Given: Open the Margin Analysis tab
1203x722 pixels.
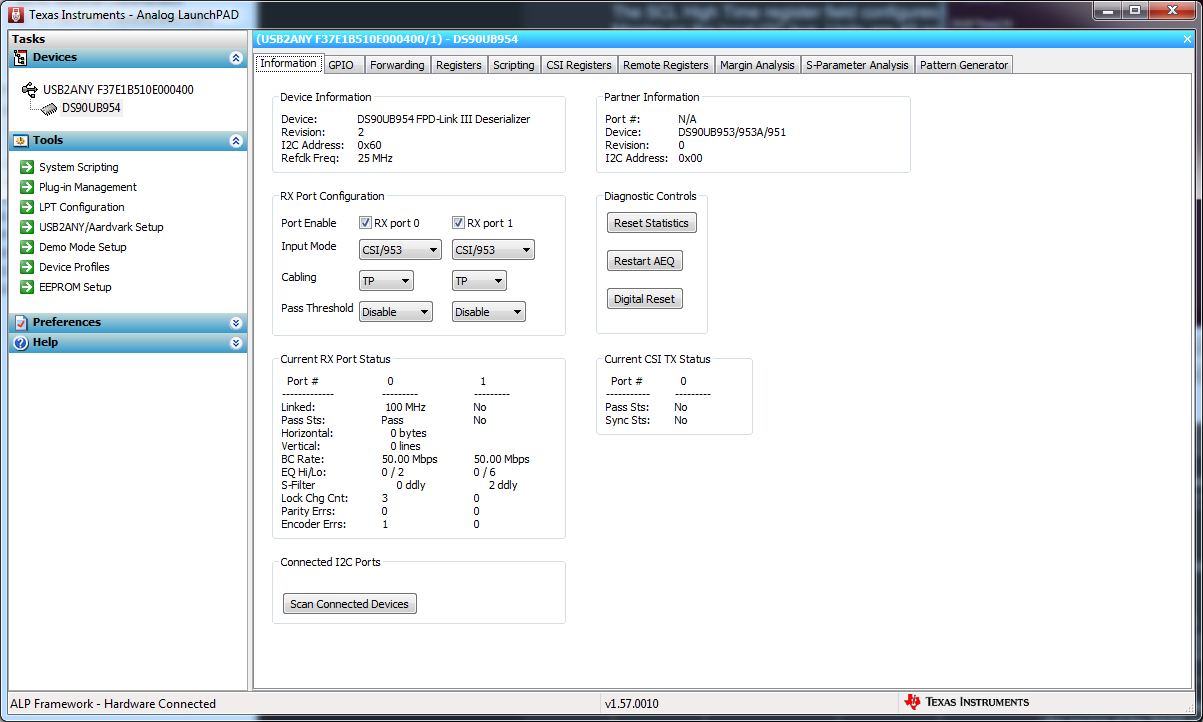Looking at the screenshot, I should point(758,65).
